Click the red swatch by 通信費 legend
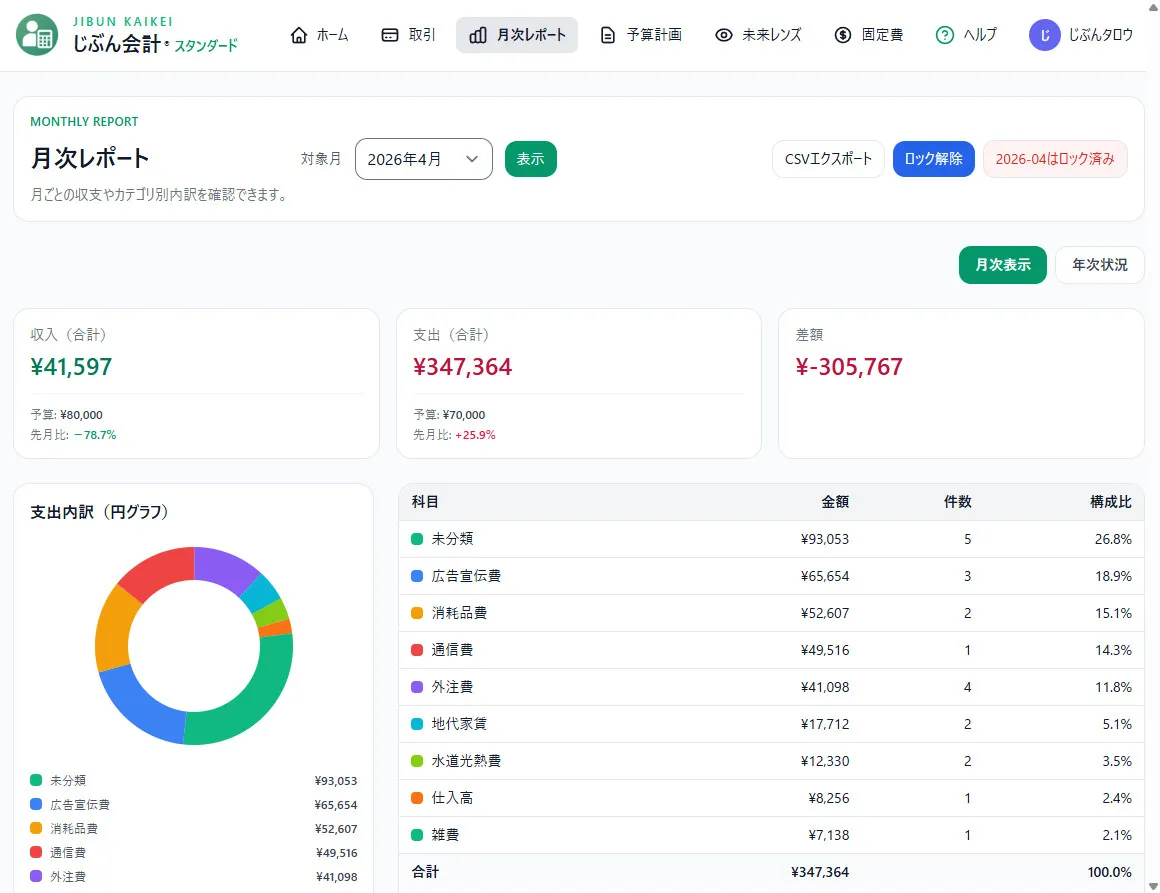The height and width of the screenshot is (893, 1160). tap(36, 852)
